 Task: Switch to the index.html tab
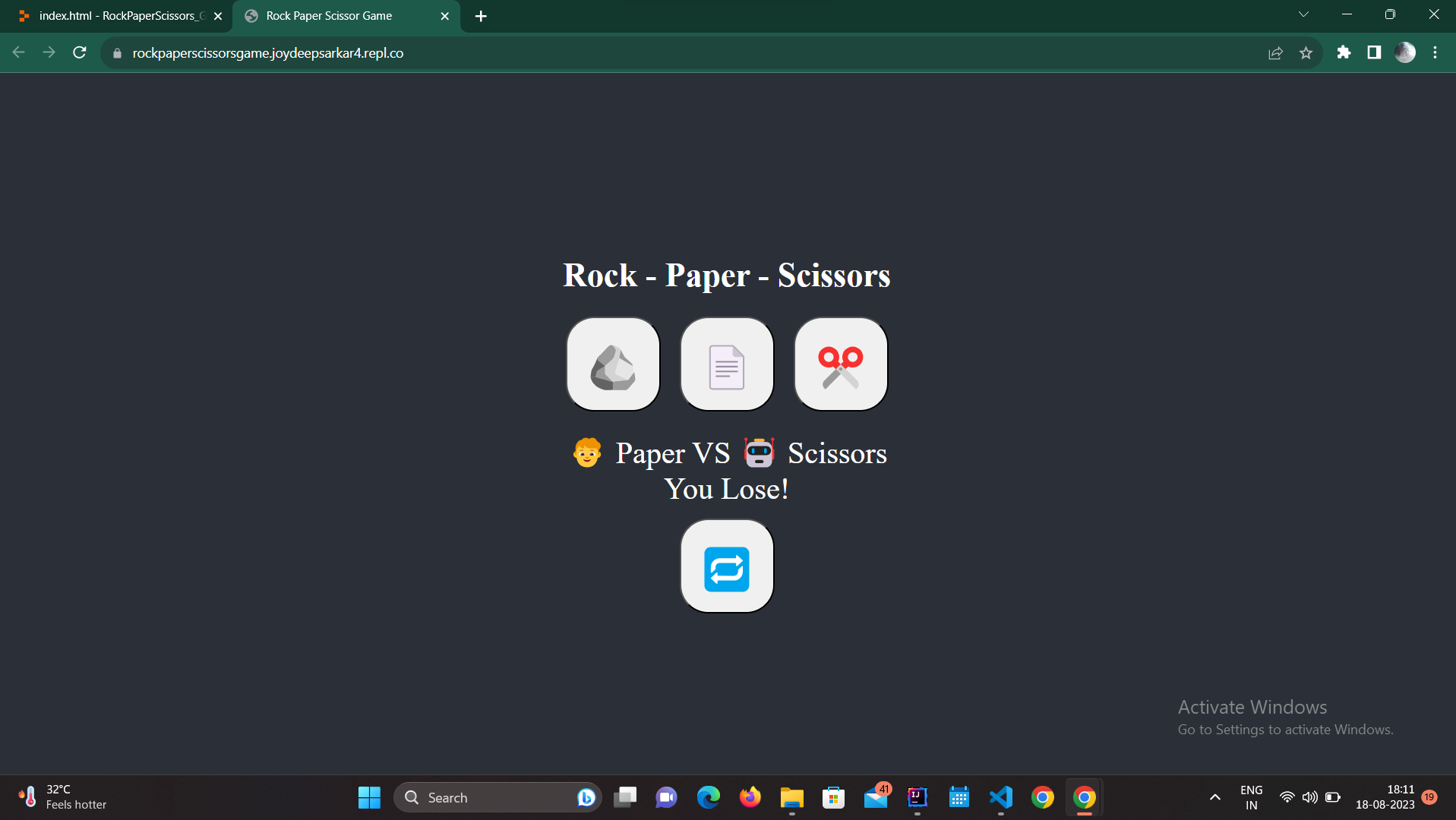click(114, 15)
